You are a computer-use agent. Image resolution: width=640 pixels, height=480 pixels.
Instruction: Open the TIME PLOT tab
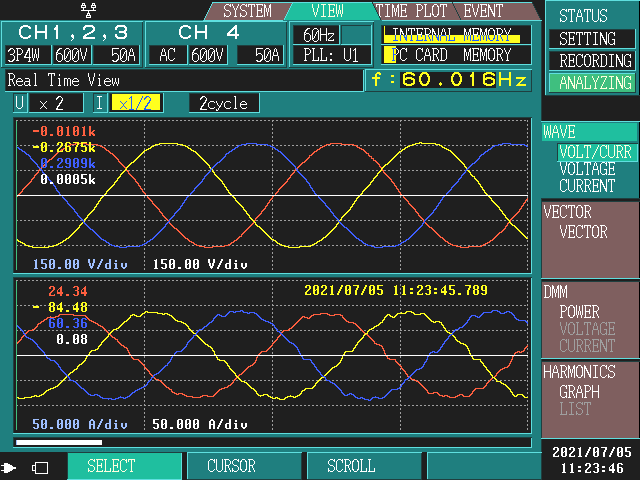(x=411, y=11)
